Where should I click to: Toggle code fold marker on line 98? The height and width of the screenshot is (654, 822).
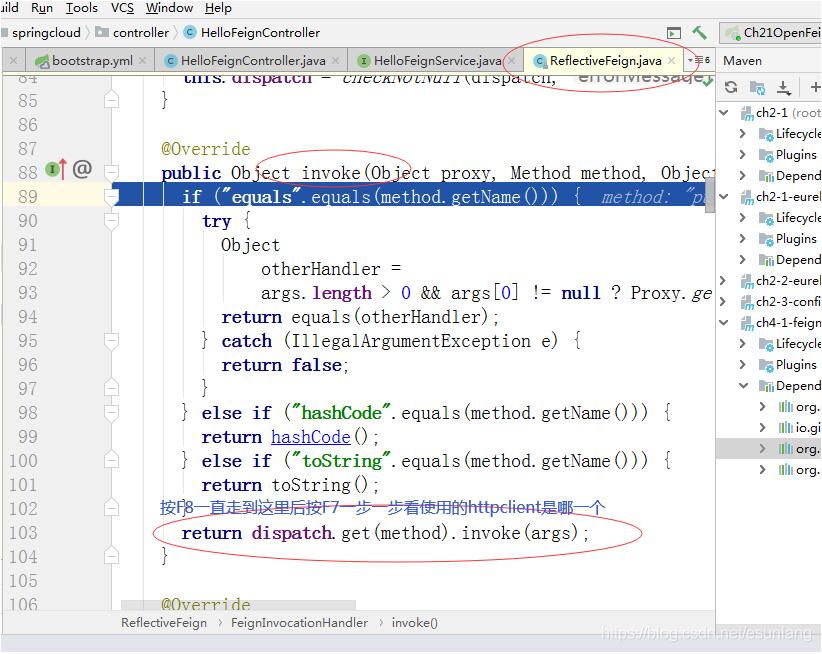(x=112, y=413)
